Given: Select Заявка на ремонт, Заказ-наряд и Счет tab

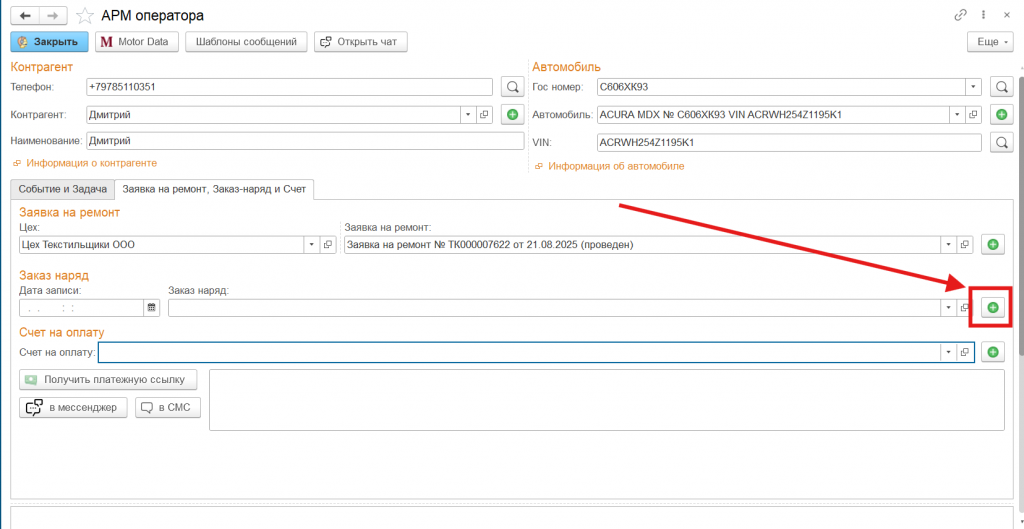Looking at the screenshot, I should 215,188.
